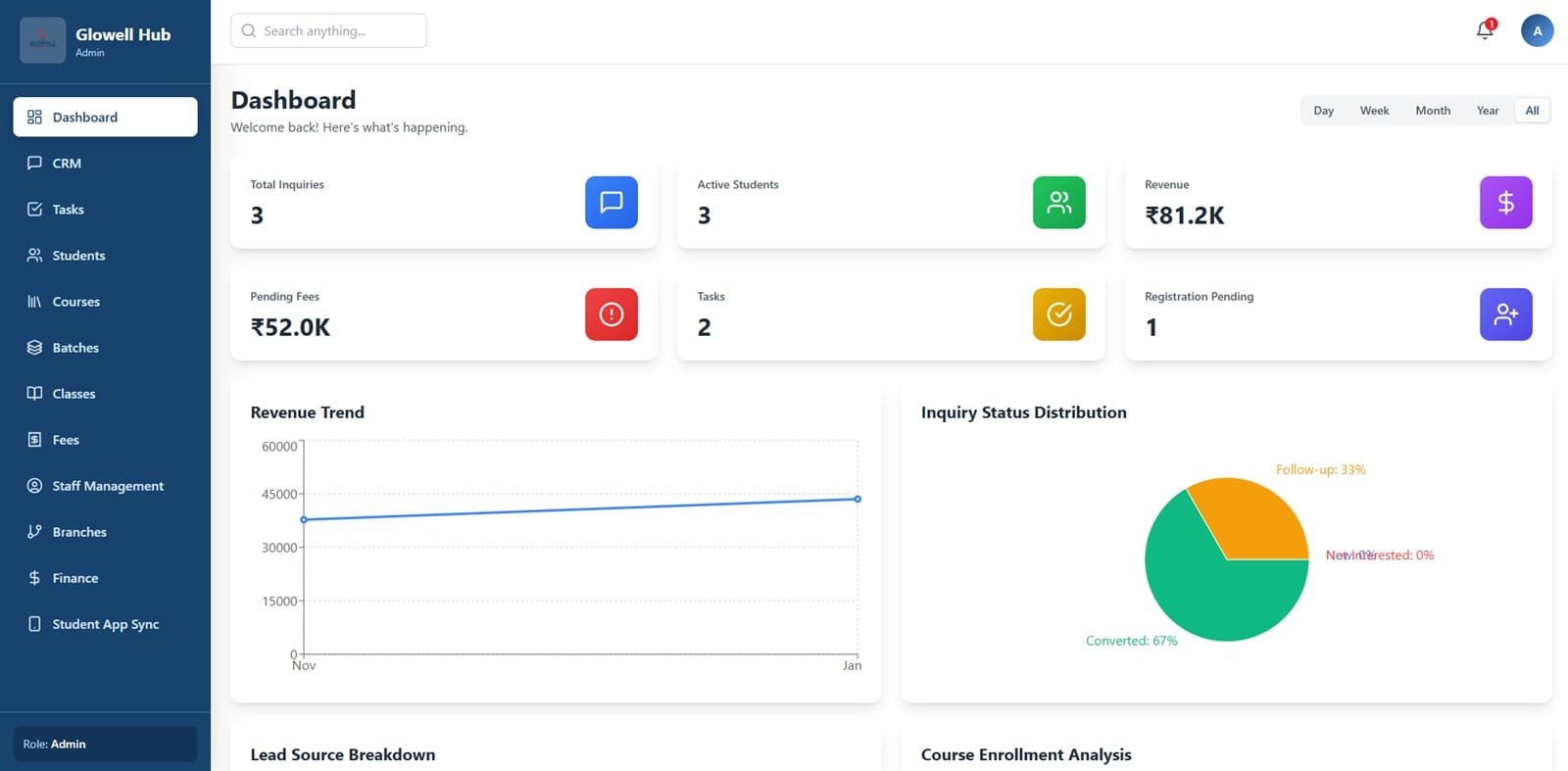Click the Search anything input field
The height and width of the screenshot is (771, 1568).
click(328, 30)
